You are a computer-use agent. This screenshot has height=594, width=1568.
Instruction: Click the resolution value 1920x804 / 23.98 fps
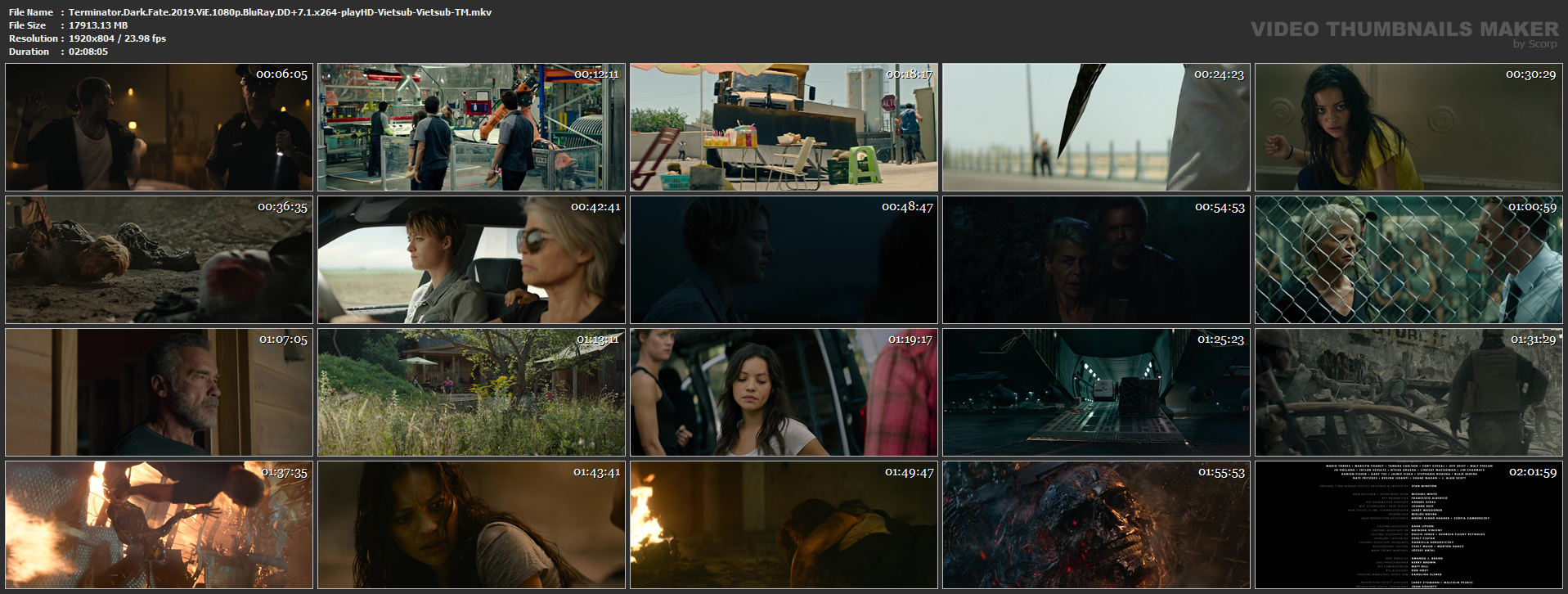(x=117, y=38)
